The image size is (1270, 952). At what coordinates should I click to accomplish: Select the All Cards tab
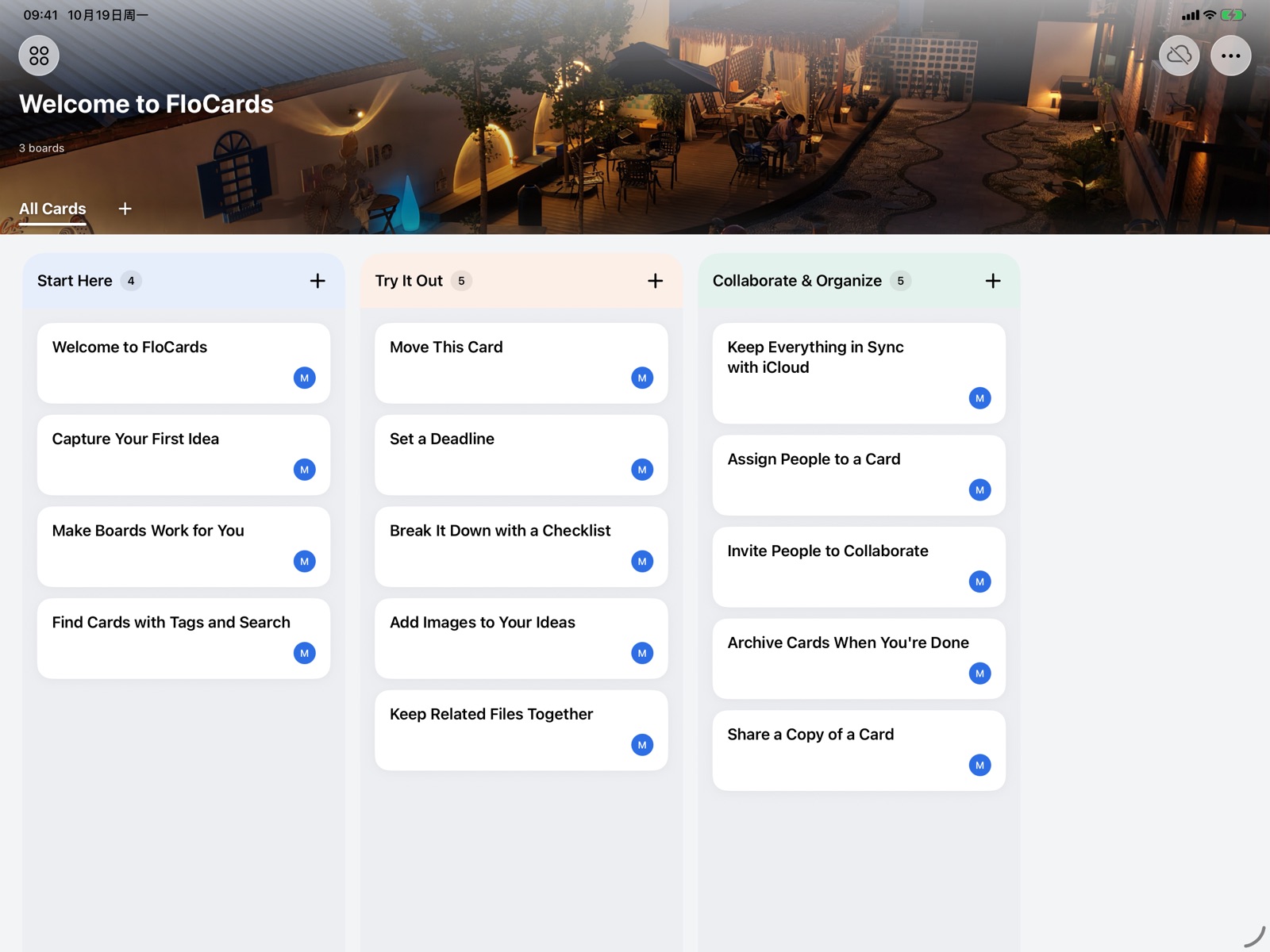(52, 209)
